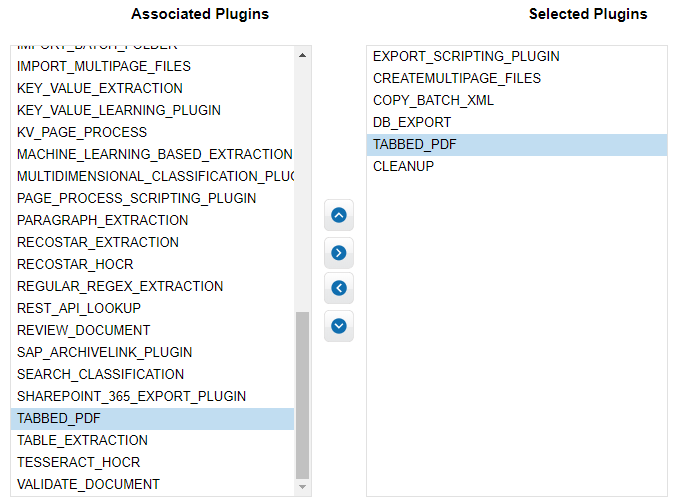Image resolution: width=680 pixels, height=502 pixels.
Task: Select DB_EXPORT in Selected Plugins
Action: coord(517,122)
